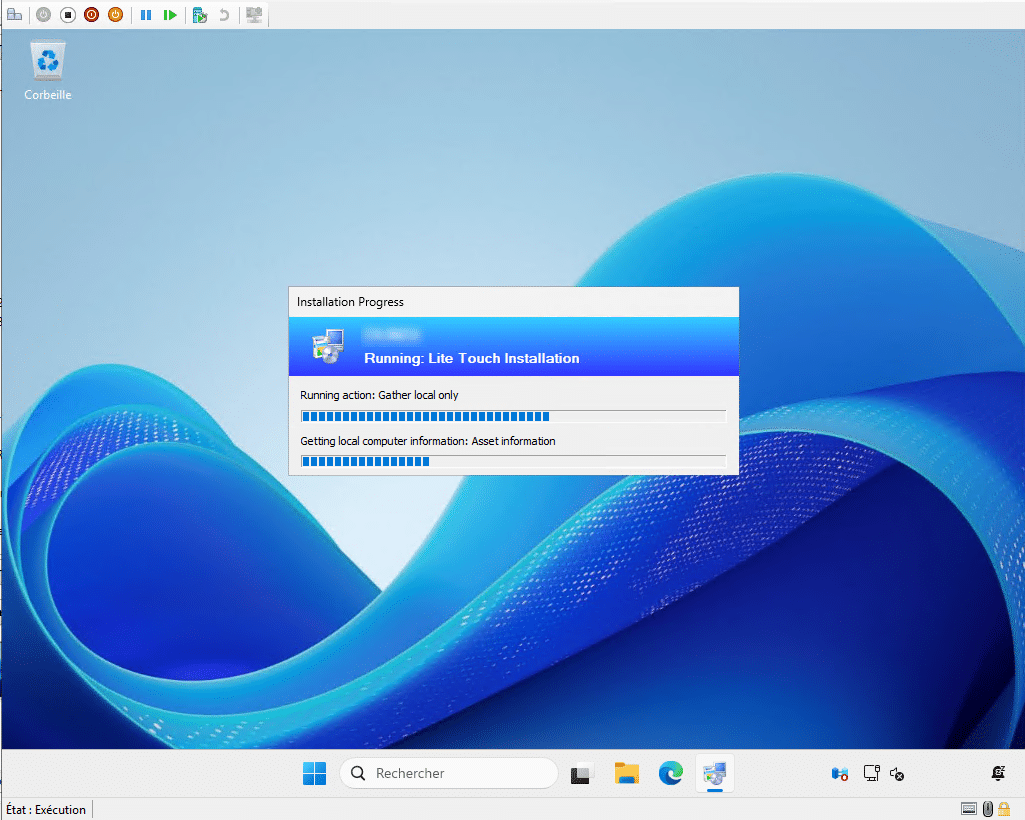Turn off the VM with the stop button
The height and width of the screenshot is (820, 1025).
[x=68, y=15]
